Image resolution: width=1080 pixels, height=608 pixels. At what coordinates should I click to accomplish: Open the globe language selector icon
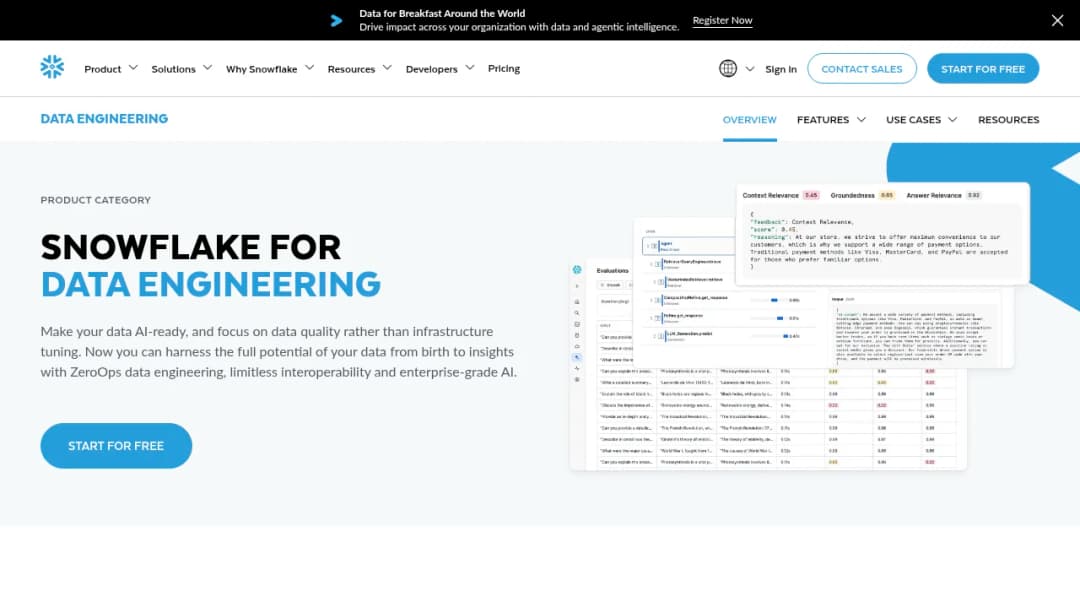pyautogui.click(x=728, y=68)
